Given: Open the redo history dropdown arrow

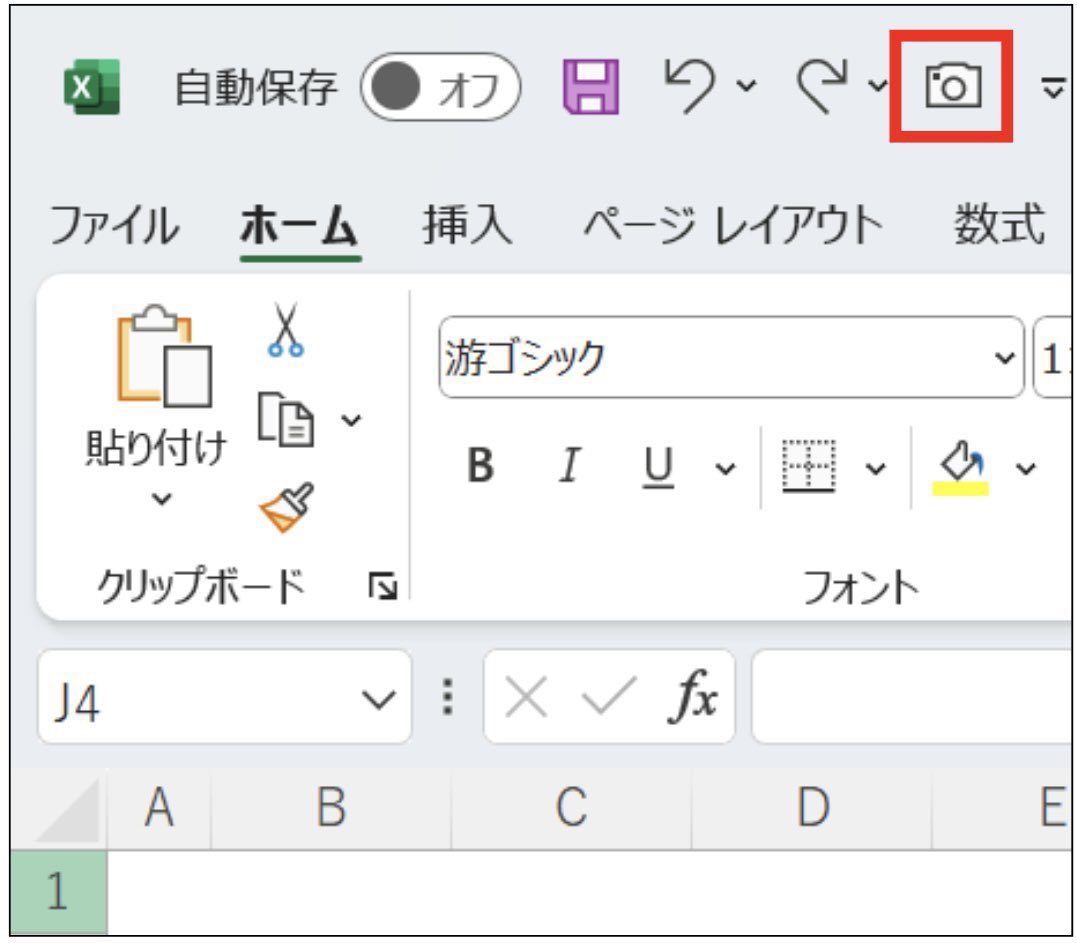Looking at the screenshot, I should tap(877, 86).
